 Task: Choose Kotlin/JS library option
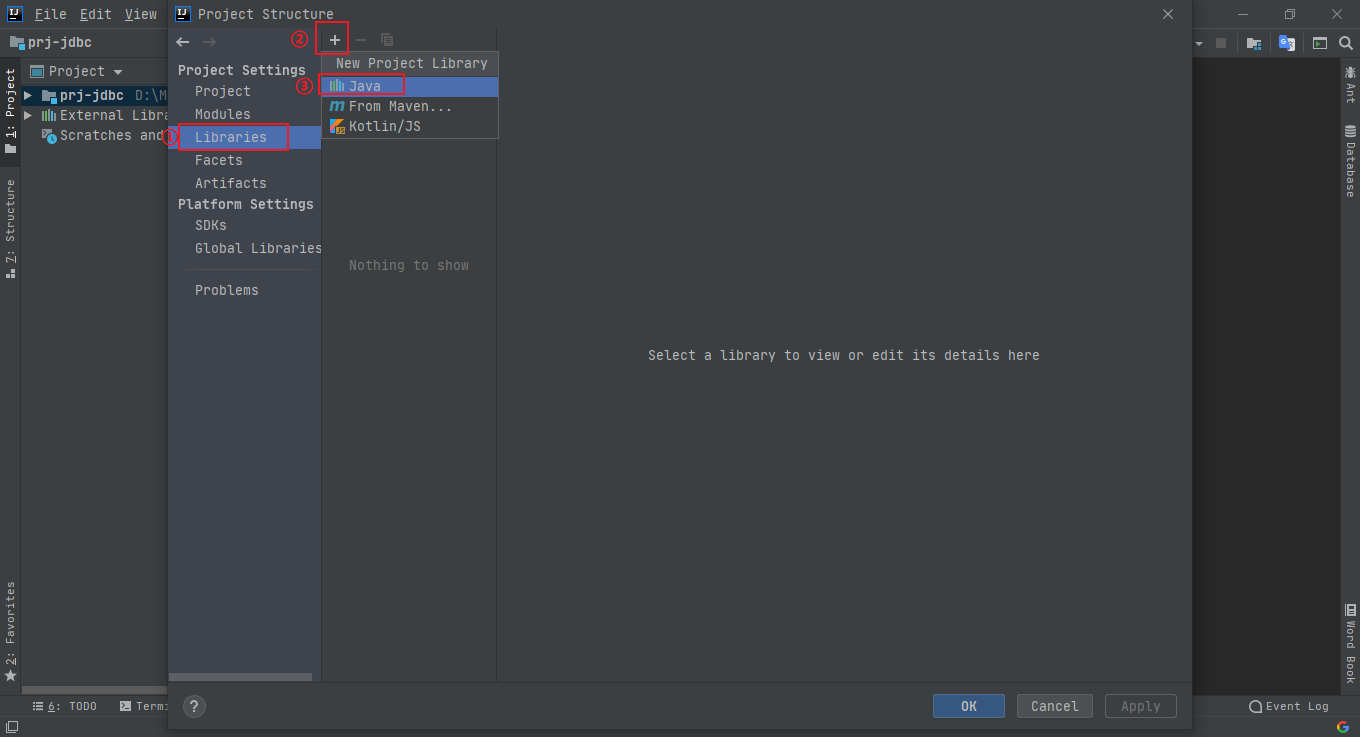[410, 126]
